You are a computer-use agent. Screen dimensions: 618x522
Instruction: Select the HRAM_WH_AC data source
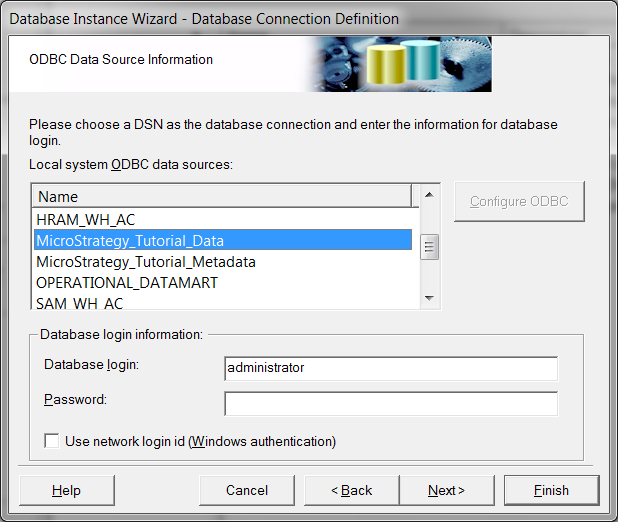[x=223, y=220]
